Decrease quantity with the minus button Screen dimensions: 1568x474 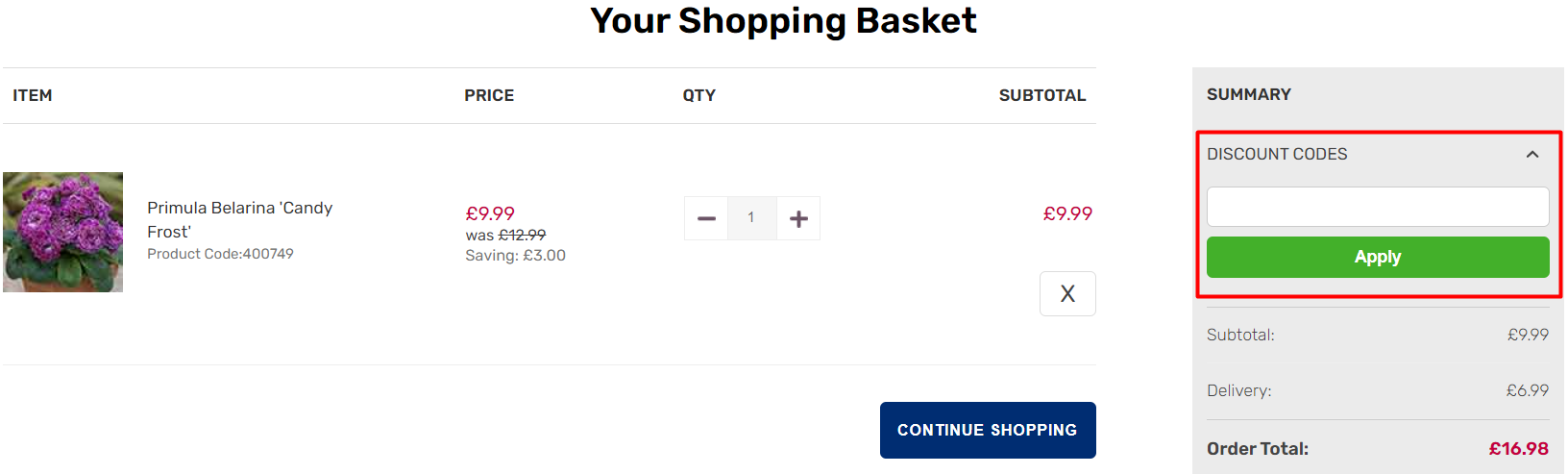(x=706, y=218)
